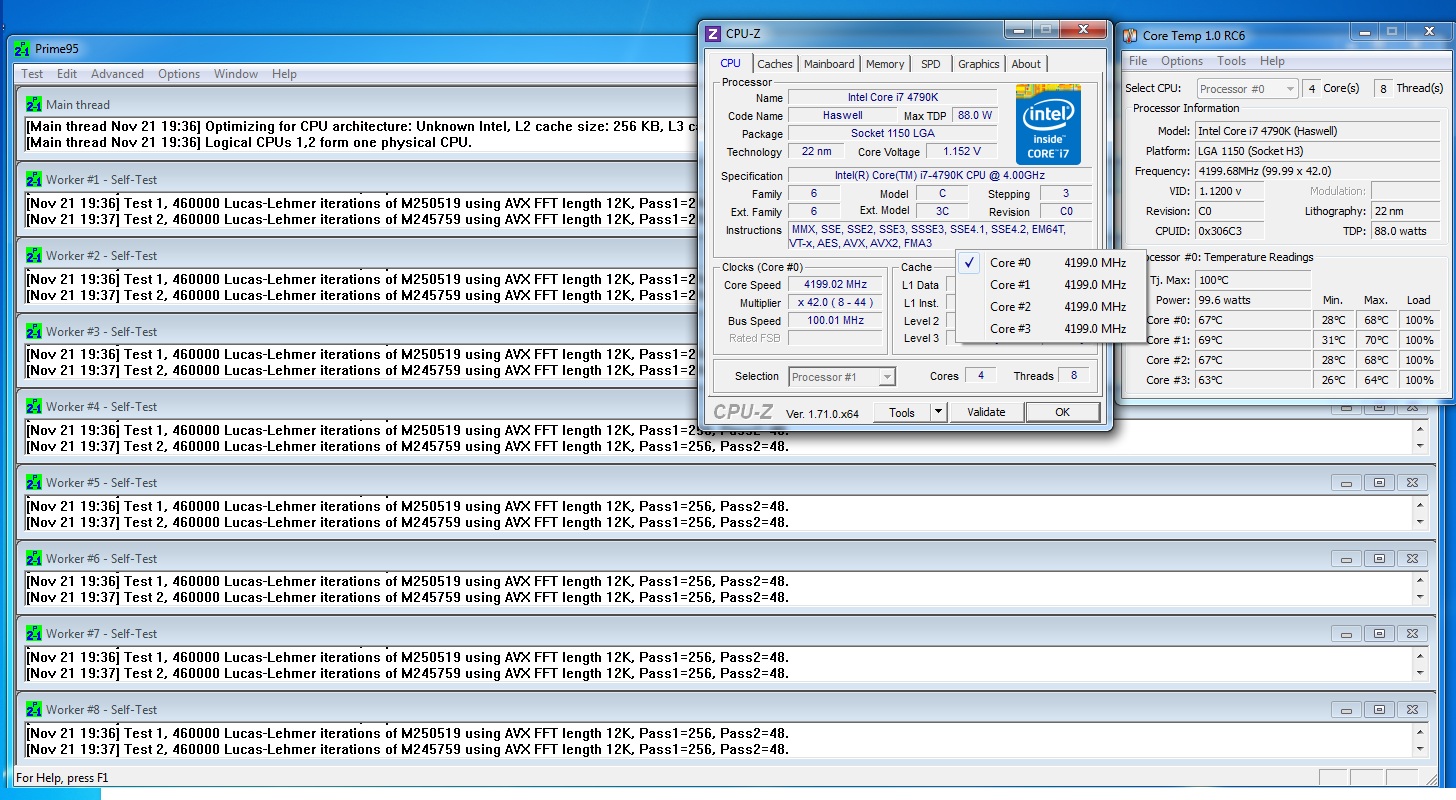Open the Test menu in Prime95
The height and width of the screenshot is (800, 1456).
pos(32,74)
